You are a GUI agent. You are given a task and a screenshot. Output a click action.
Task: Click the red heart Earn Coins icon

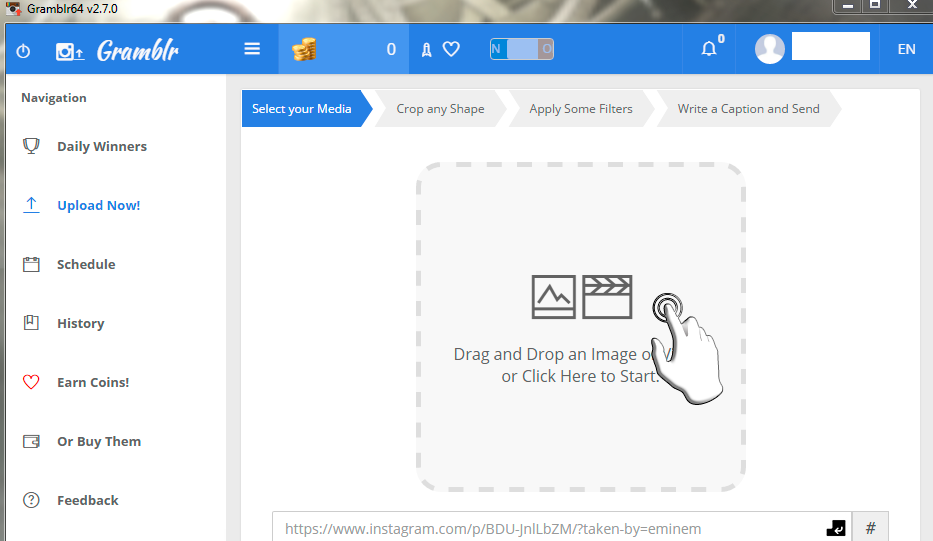click(31, 382)
